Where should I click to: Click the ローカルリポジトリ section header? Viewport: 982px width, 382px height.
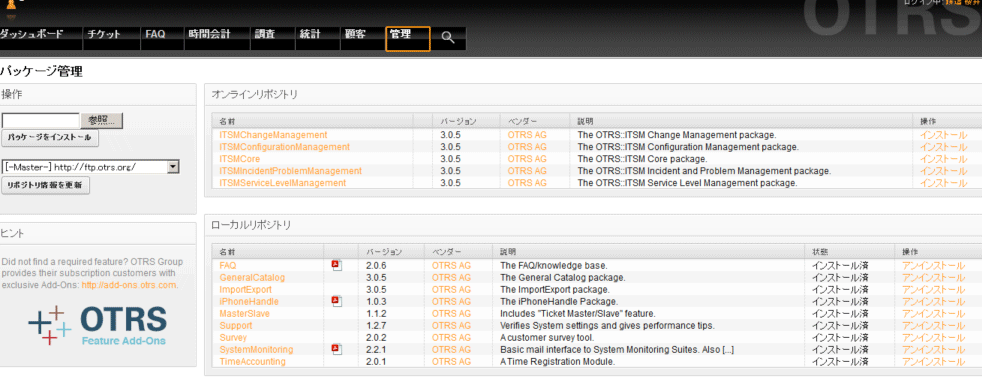point(251,224)
